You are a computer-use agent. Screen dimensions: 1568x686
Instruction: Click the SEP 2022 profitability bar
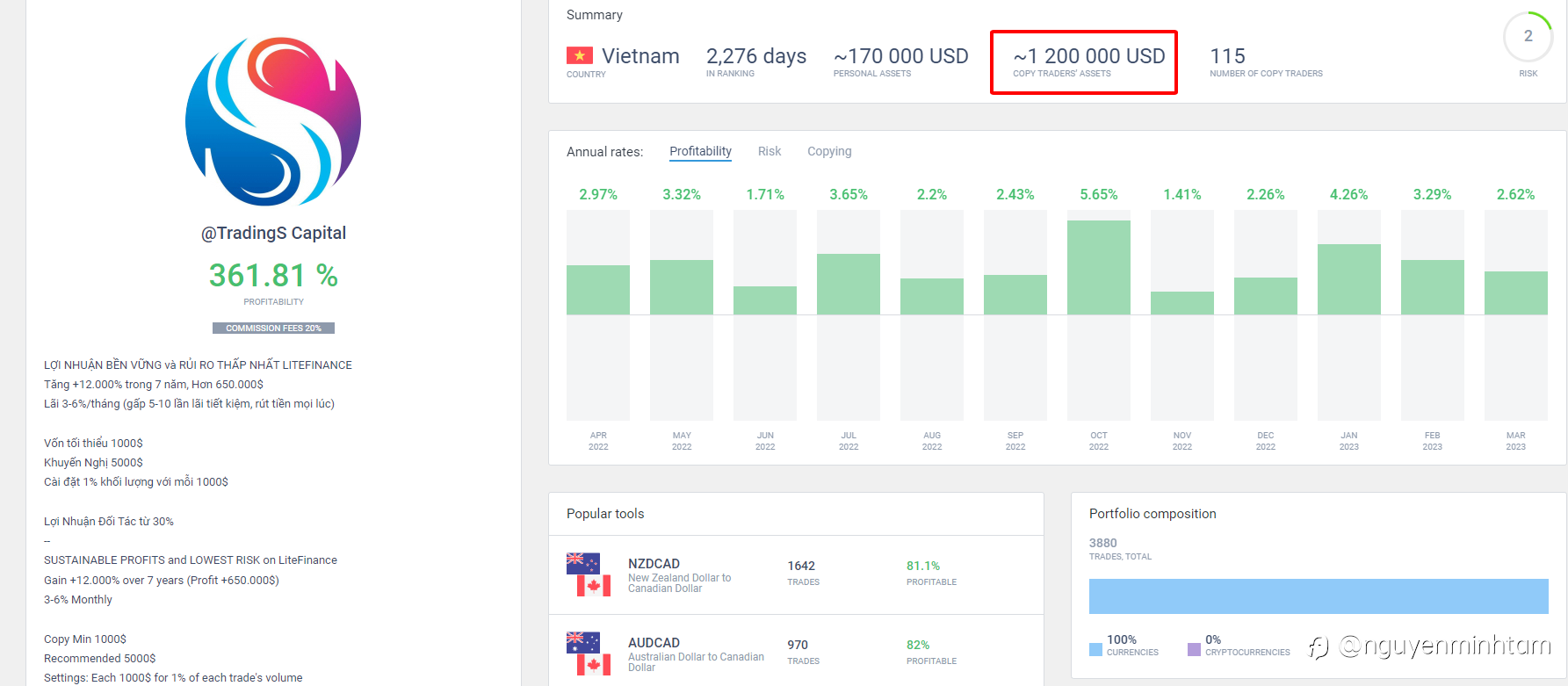coord(1015,294)
